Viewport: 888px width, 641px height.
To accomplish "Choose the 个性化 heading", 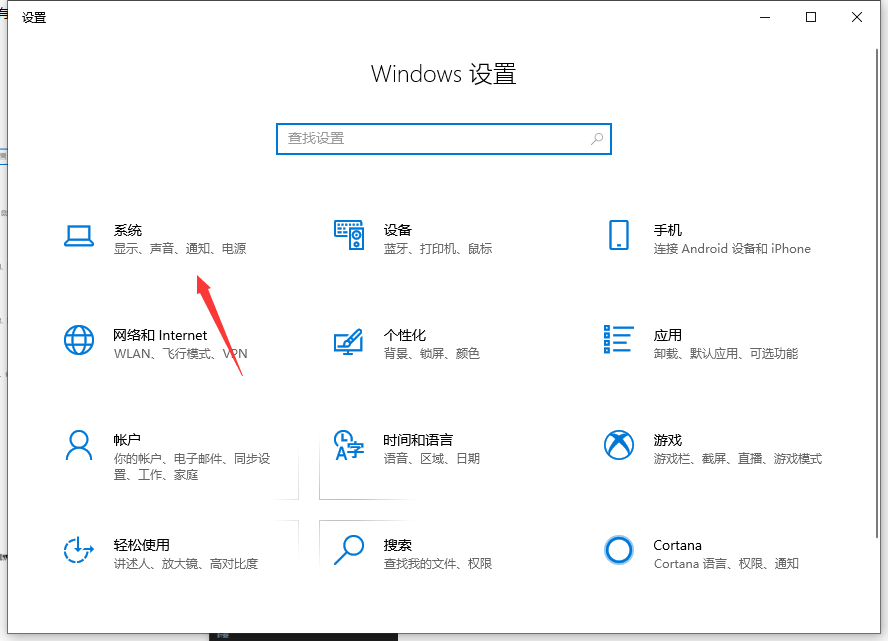I will [x=405, y=335].
